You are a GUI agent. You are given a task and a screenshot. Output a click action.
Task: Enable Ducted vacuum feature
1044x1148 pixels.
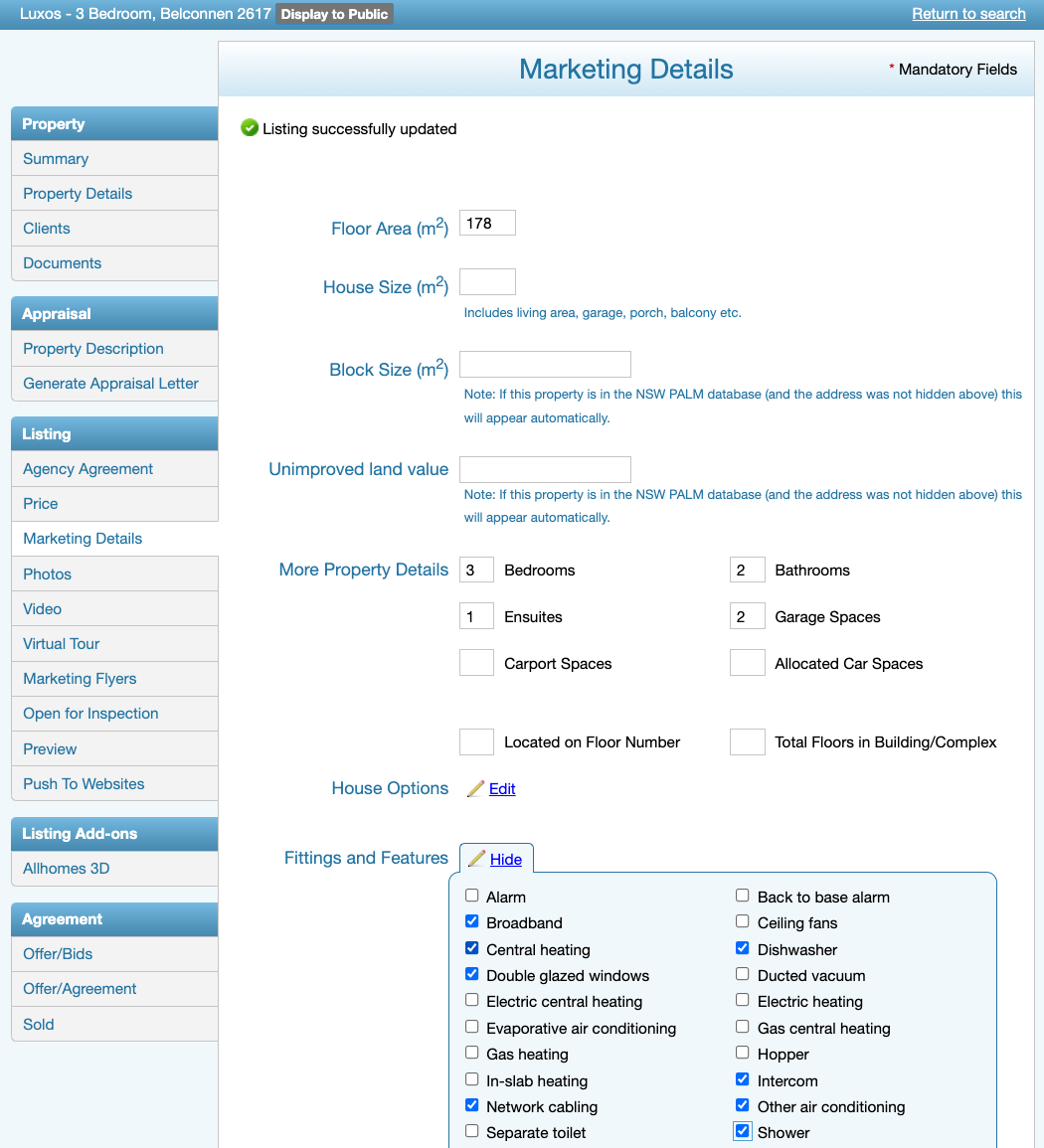click(742, 973)
